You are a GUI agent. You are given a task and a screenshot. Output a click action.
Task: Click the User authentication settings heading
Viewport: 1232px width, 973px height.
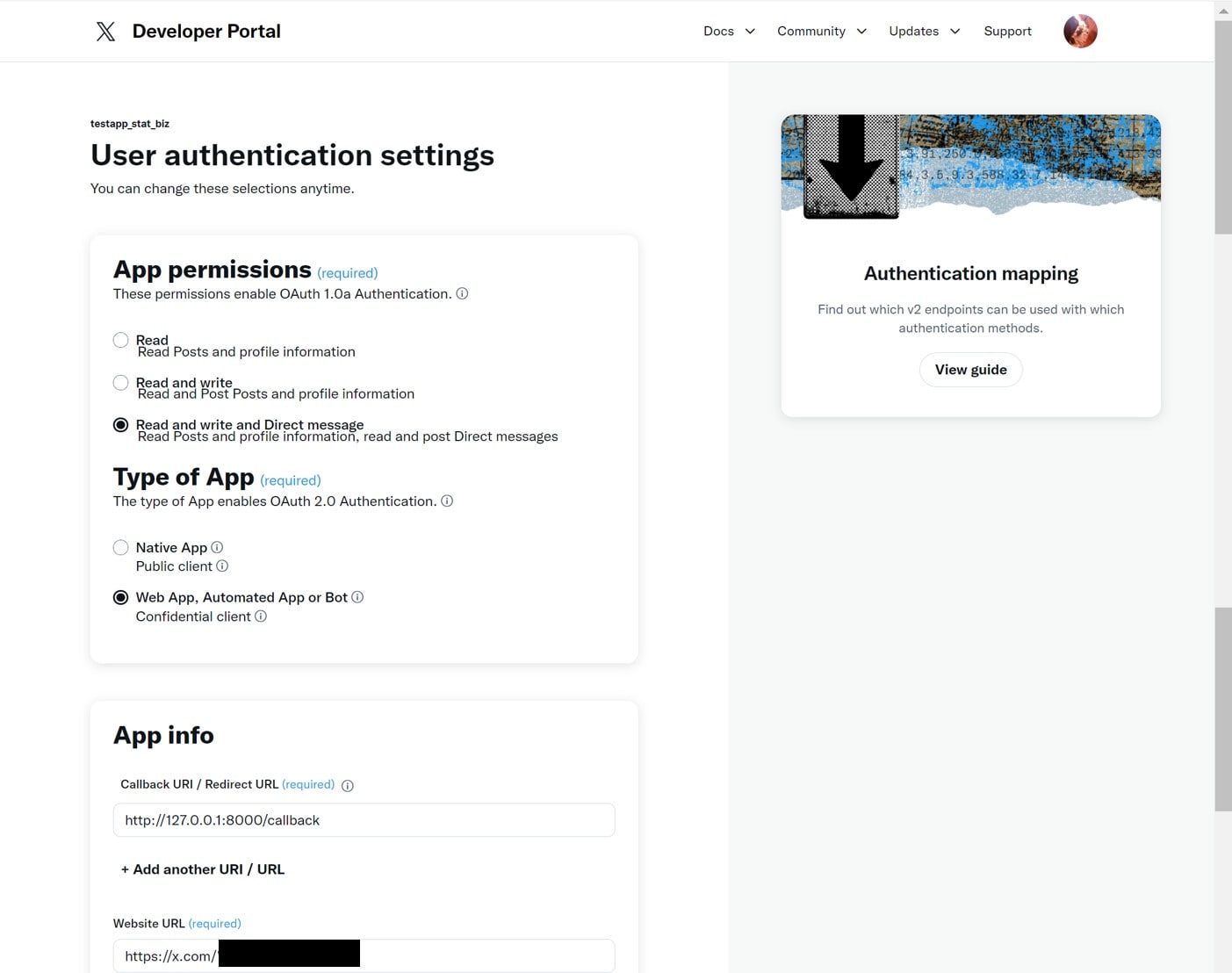292,155
